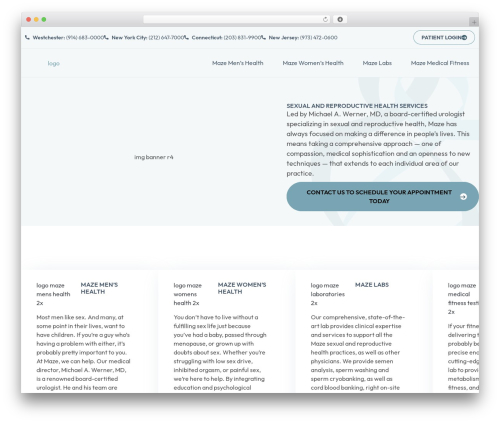Viewport: 500px width, 423px height.
Task: Click the img banner r4 placeholder
Action: pos(154,157)
